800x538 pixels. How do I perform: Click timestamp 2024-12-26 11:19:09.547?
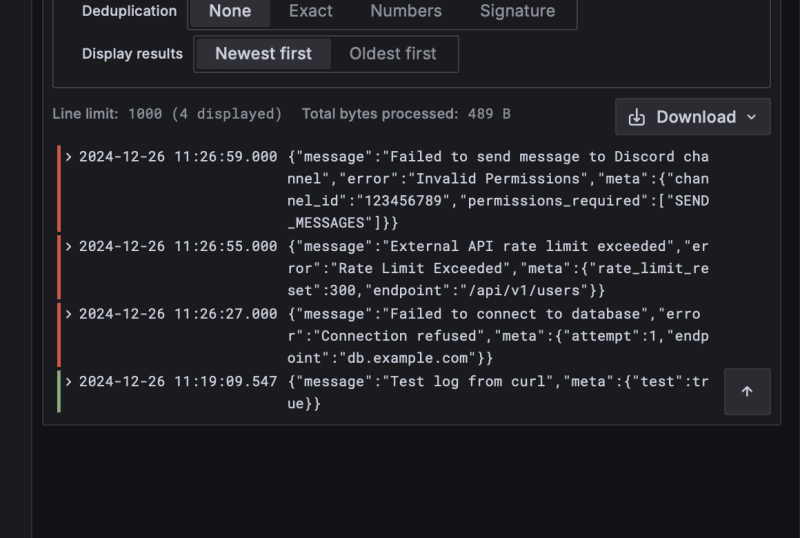(x=178, y=381)
